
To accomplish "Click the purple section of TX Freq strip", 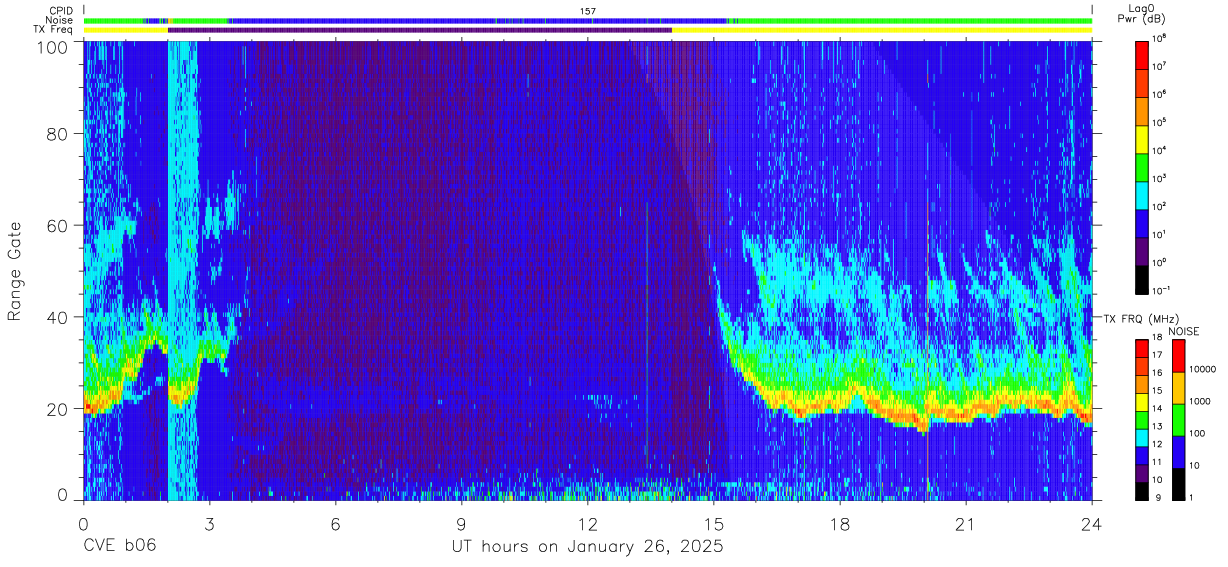I will point(420,30).
